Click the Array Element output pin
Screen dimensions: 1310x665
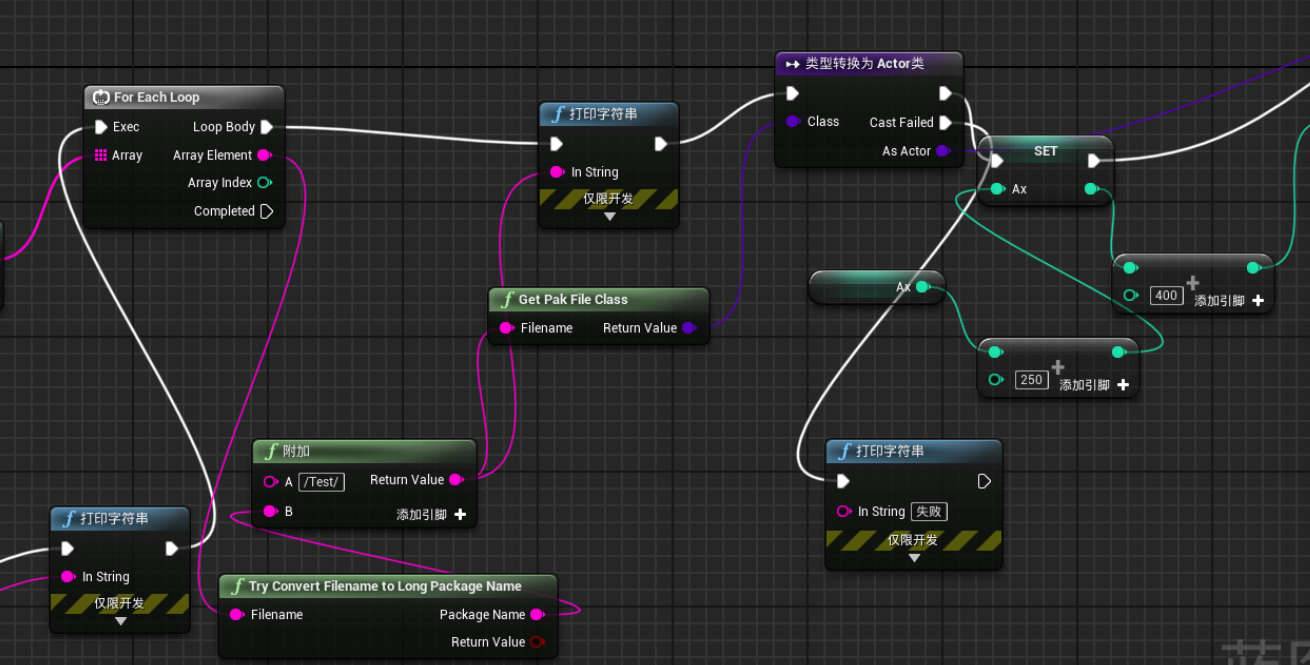(x=264, y=155)
